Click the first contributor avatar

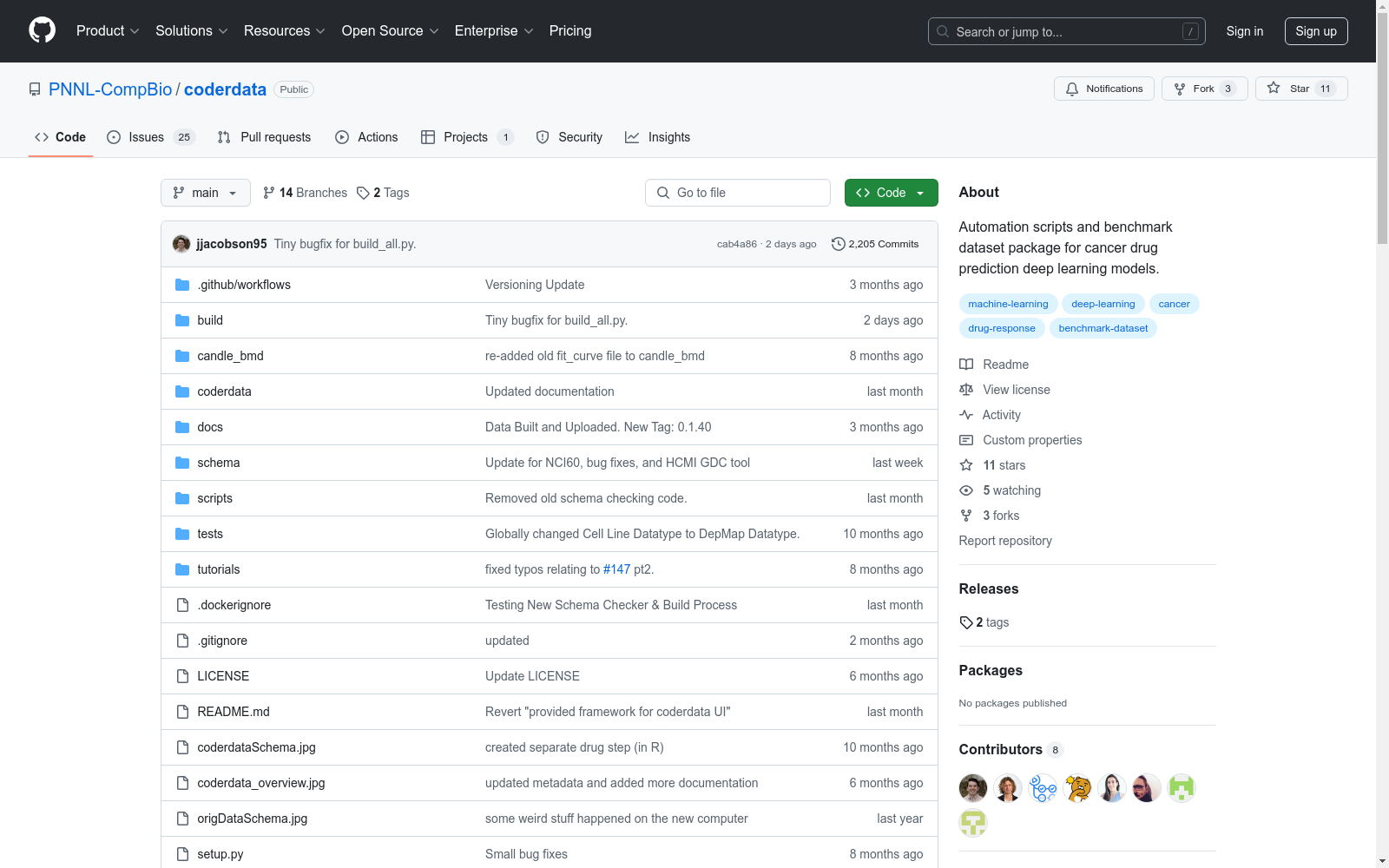tap(973, 788)
